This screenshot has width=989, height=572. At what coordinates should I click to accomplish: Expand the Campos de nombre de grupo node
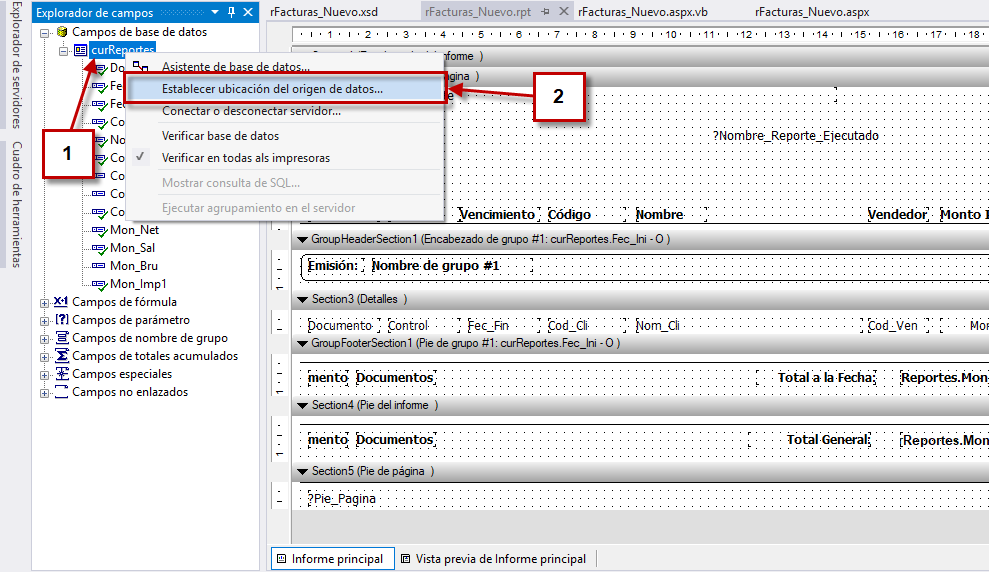tap(44, 339)
